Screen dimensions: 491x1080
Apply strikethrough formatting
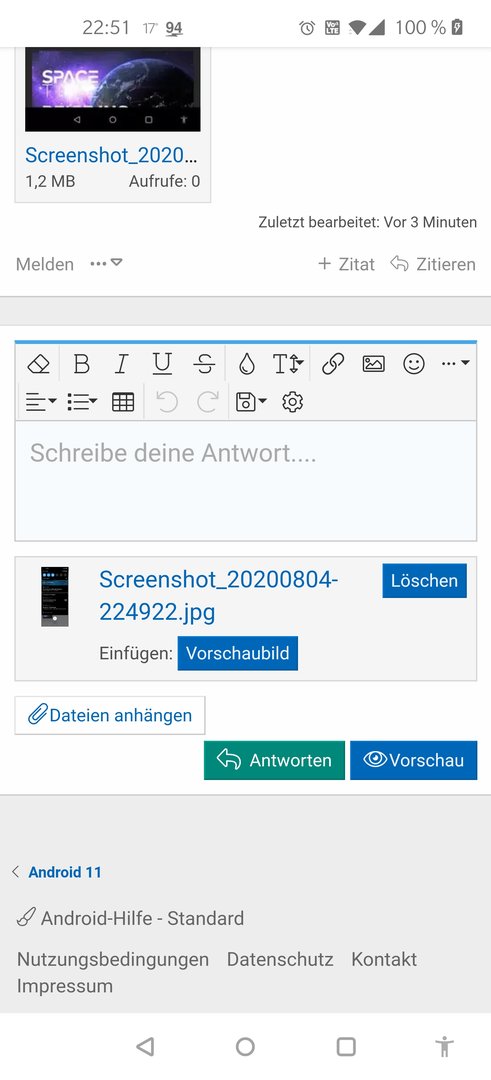coord(203,364)
